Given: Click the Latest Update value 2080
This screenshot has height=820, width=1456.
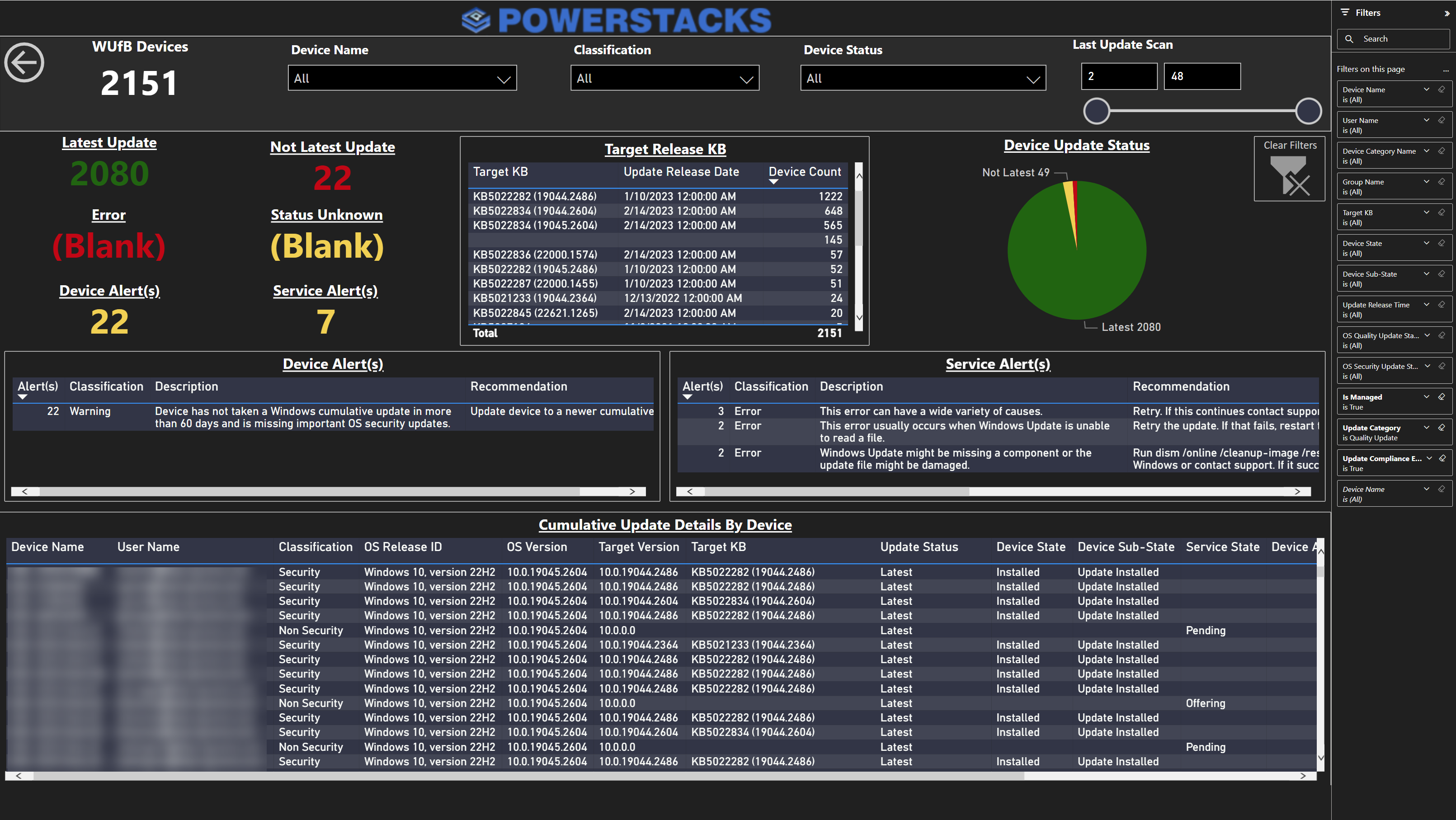Looking at the screenshot, I should (110, 174).
